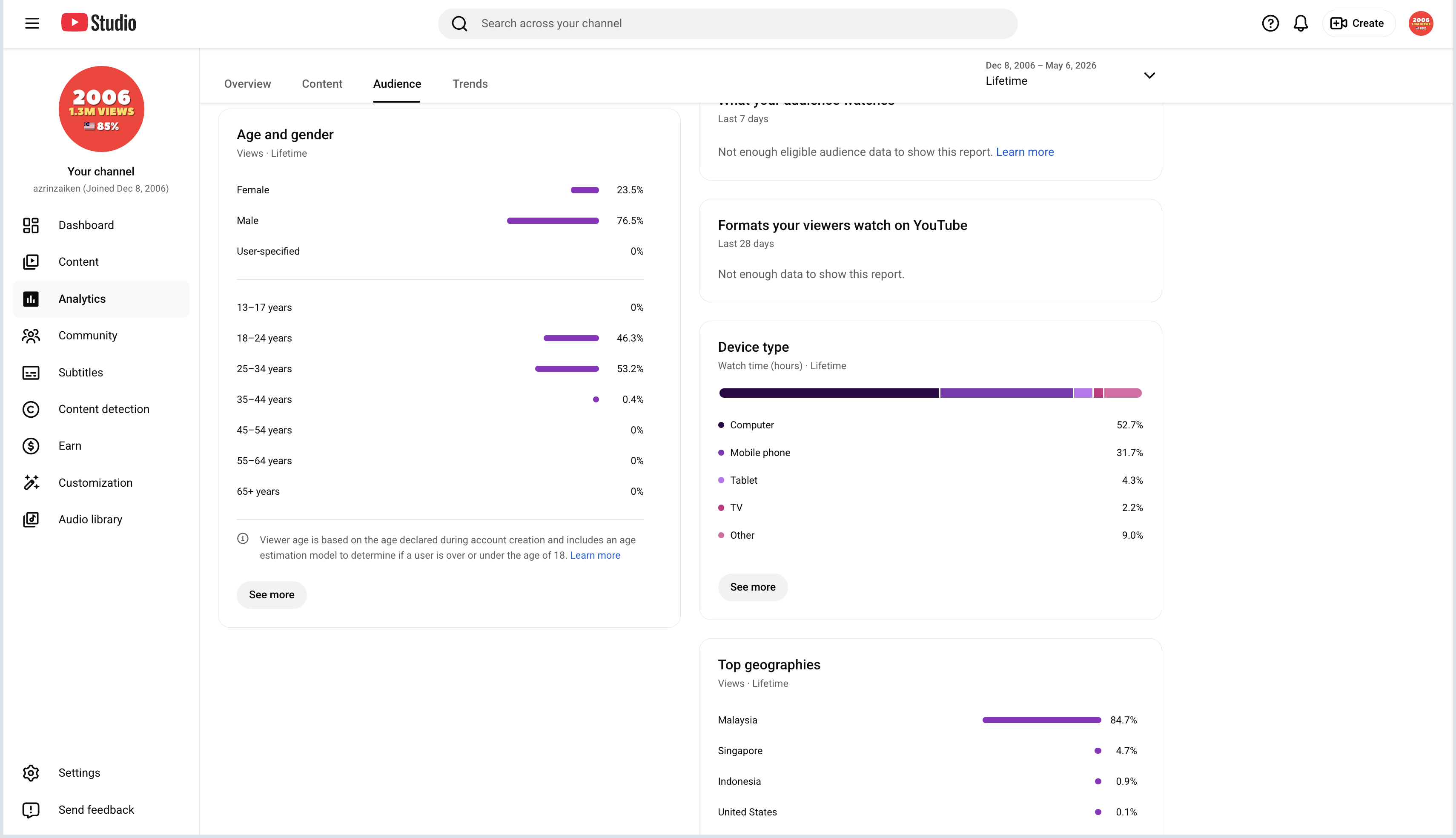Screen dimensions: 1456x838
Task: Open the Audio library icon
Action: point(31,520)
